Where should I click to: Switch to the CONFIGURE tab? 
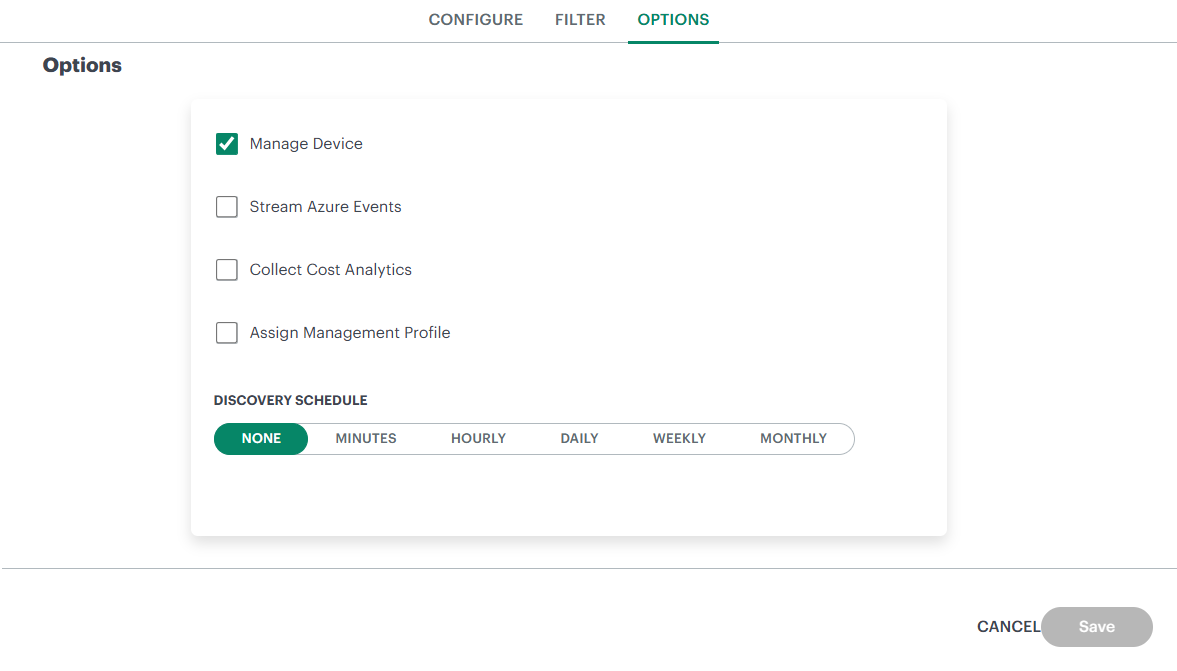pyautogui.click(x=475, y=20)
